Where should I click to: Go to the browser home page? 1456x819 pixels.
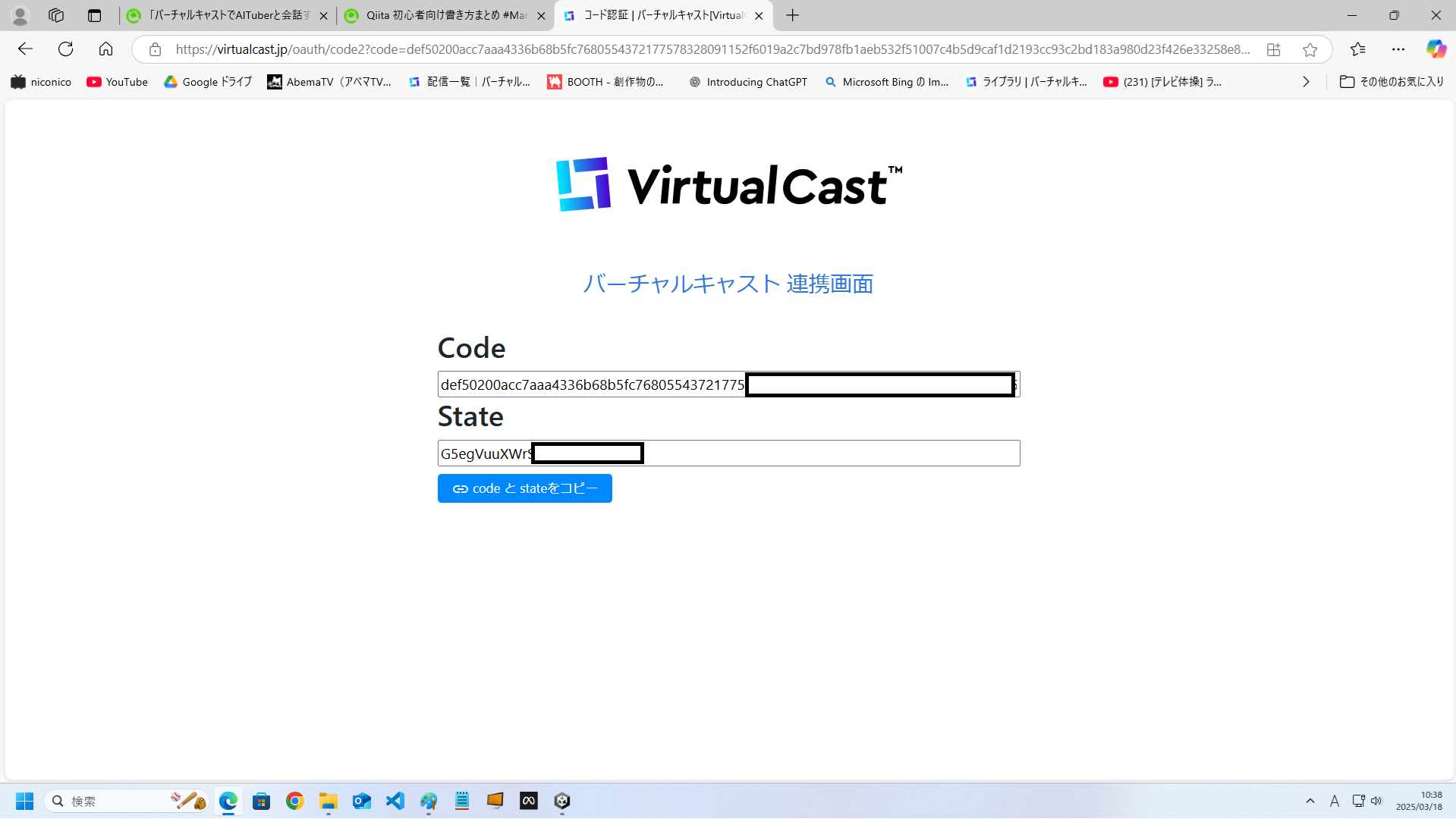point(105,49)
